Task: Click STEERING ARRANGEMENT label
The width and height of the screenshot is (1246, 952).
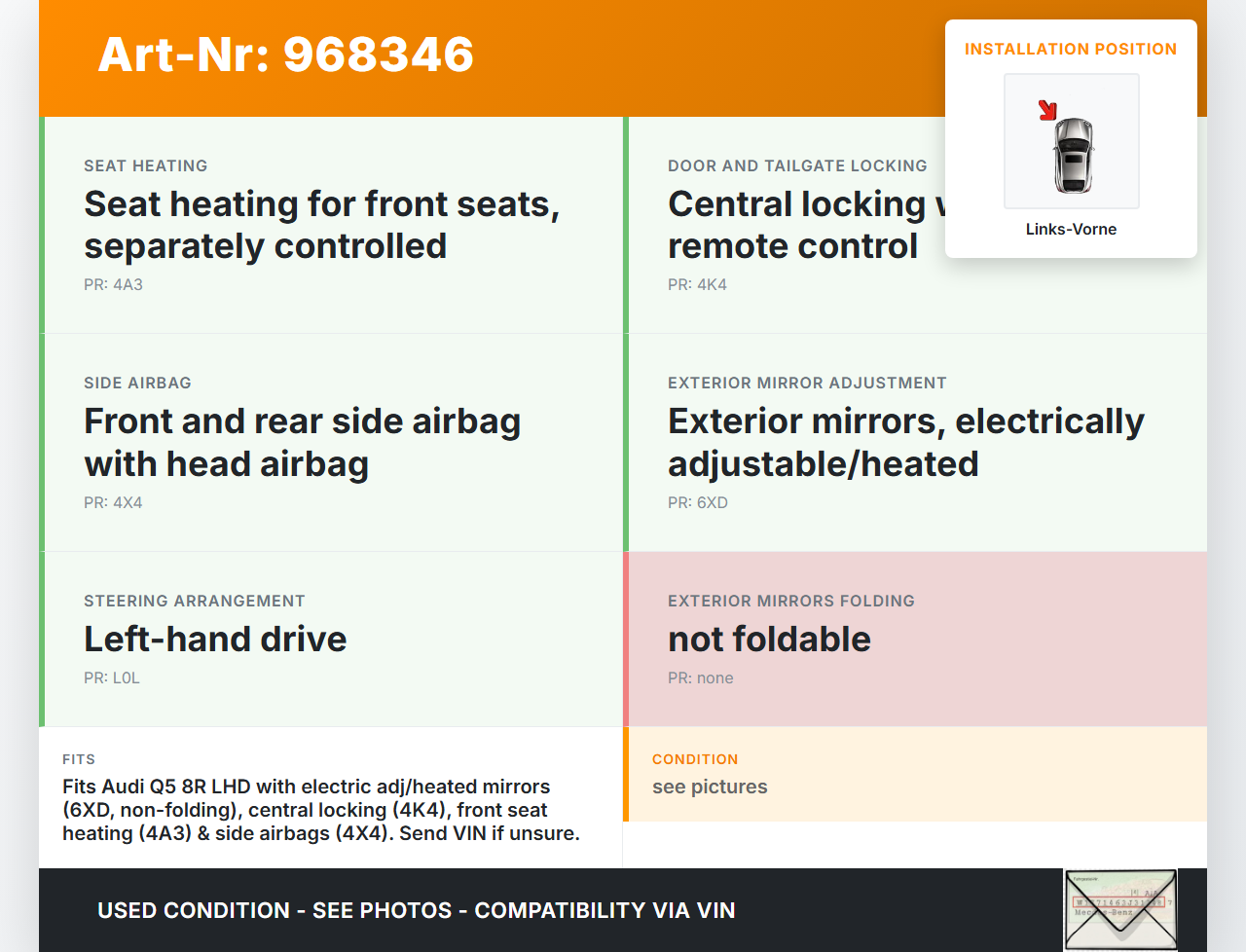Action: point(195,602)
